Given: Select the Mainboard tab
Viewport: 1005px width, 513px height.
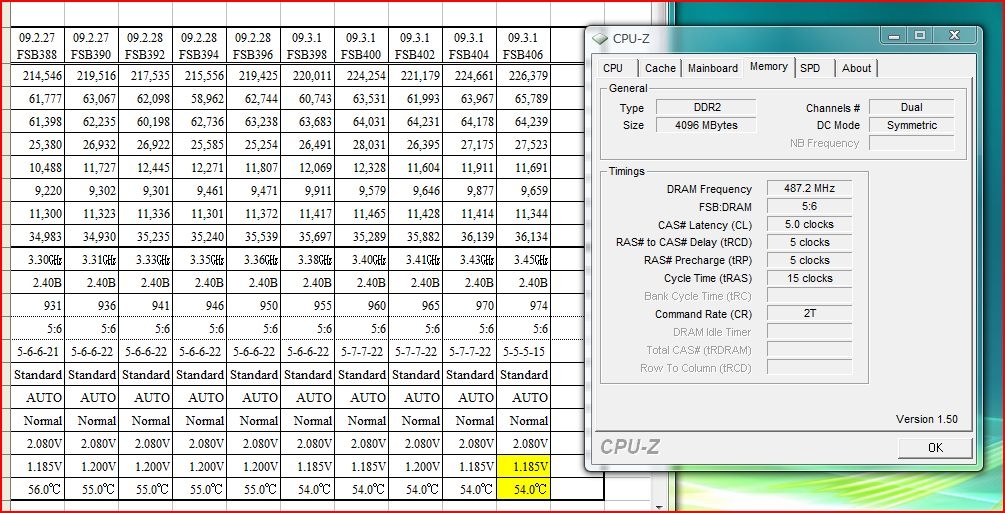Looking at the screenshot, I should coord(713,68).
